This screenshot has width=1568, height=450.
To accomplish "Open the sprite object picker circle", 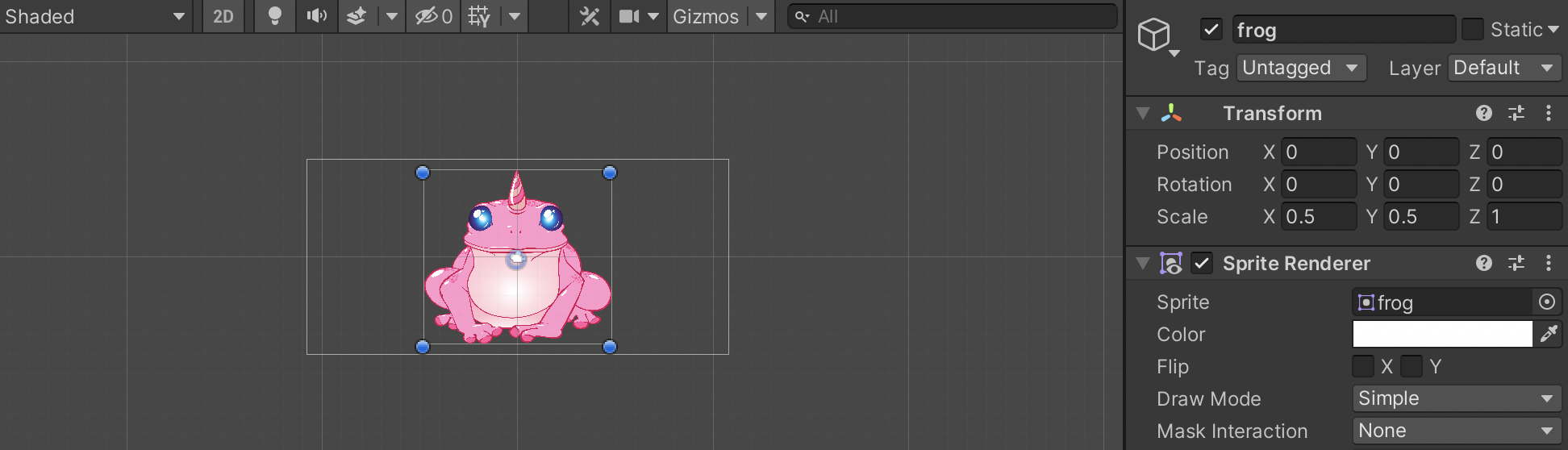I will [x=1547, y=302].
